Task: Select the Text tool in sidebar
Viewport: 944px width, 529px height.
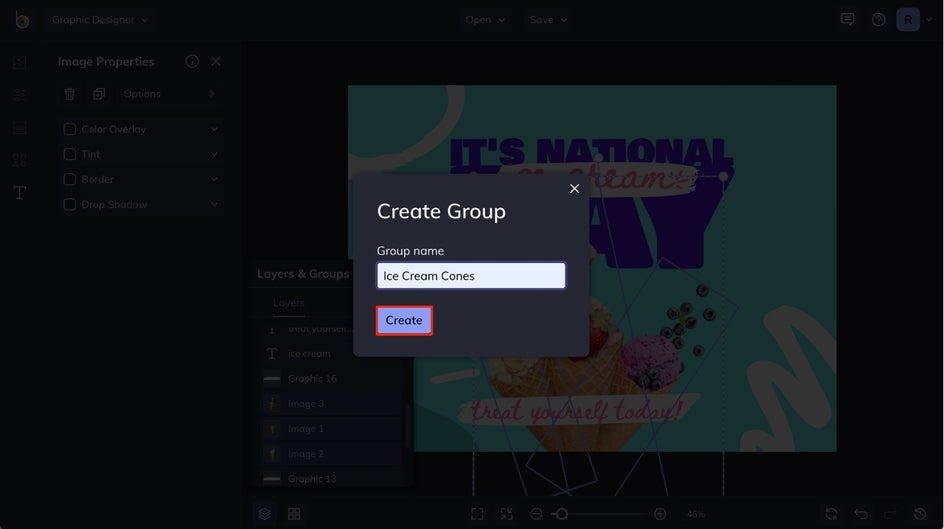Action: 19,193
